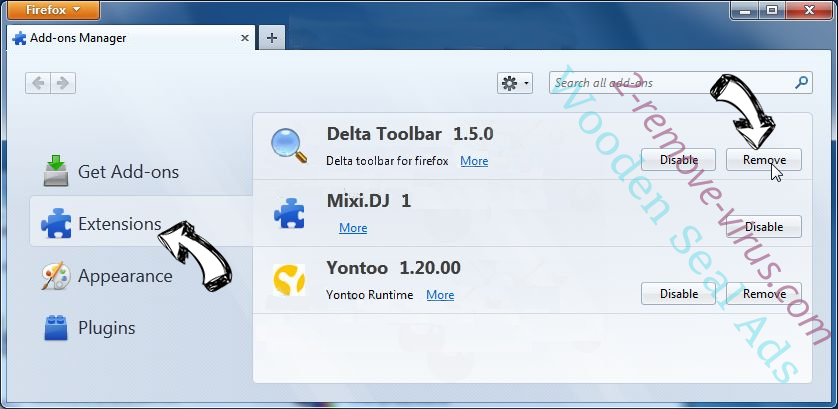This screenshot has height=409, width=838.
Task: Disable the Mixi.DJ extension
Action: pyautogui.click(x=763, y=227)
